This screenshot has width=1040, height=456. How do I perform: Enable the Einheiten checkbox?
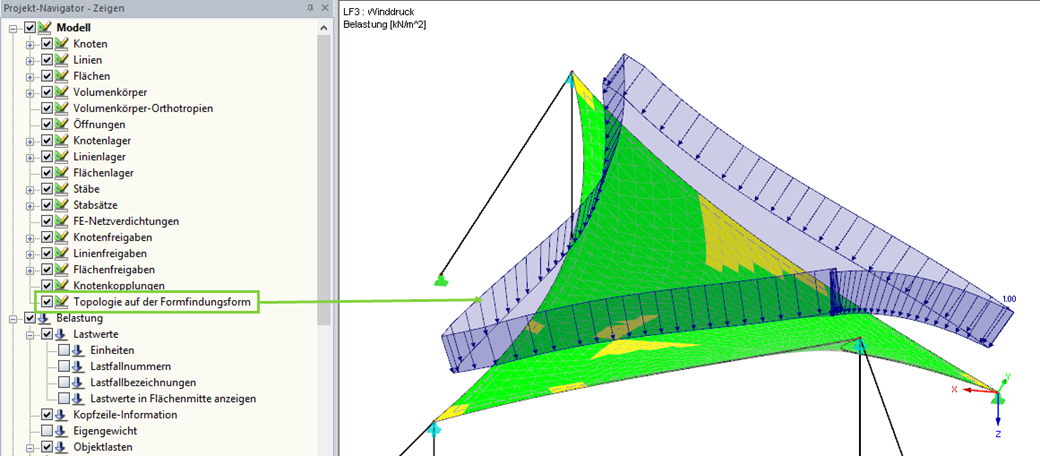pos(63,351)
